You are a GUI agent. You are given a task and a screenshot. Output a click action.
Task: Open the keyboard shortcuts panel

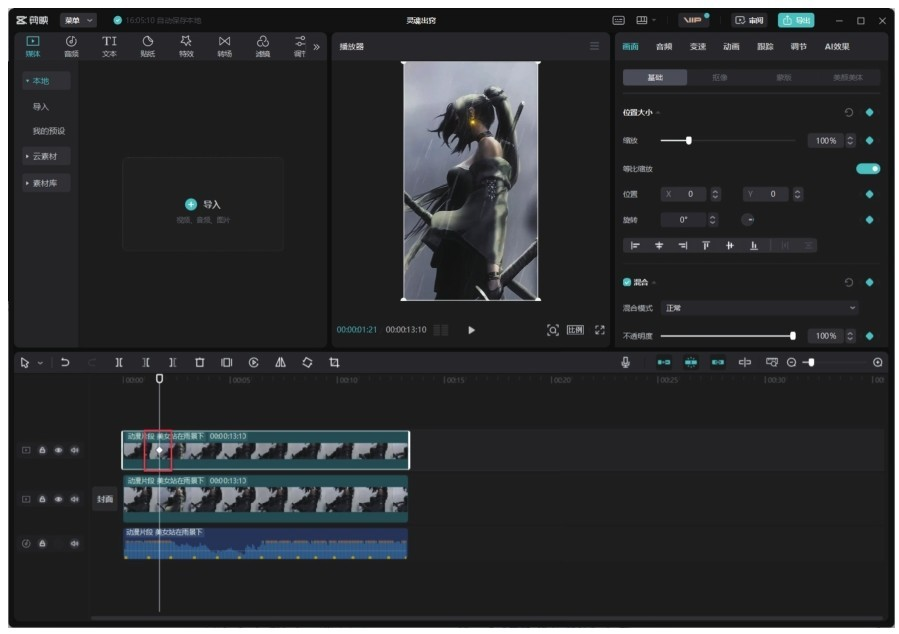point(618,21)
